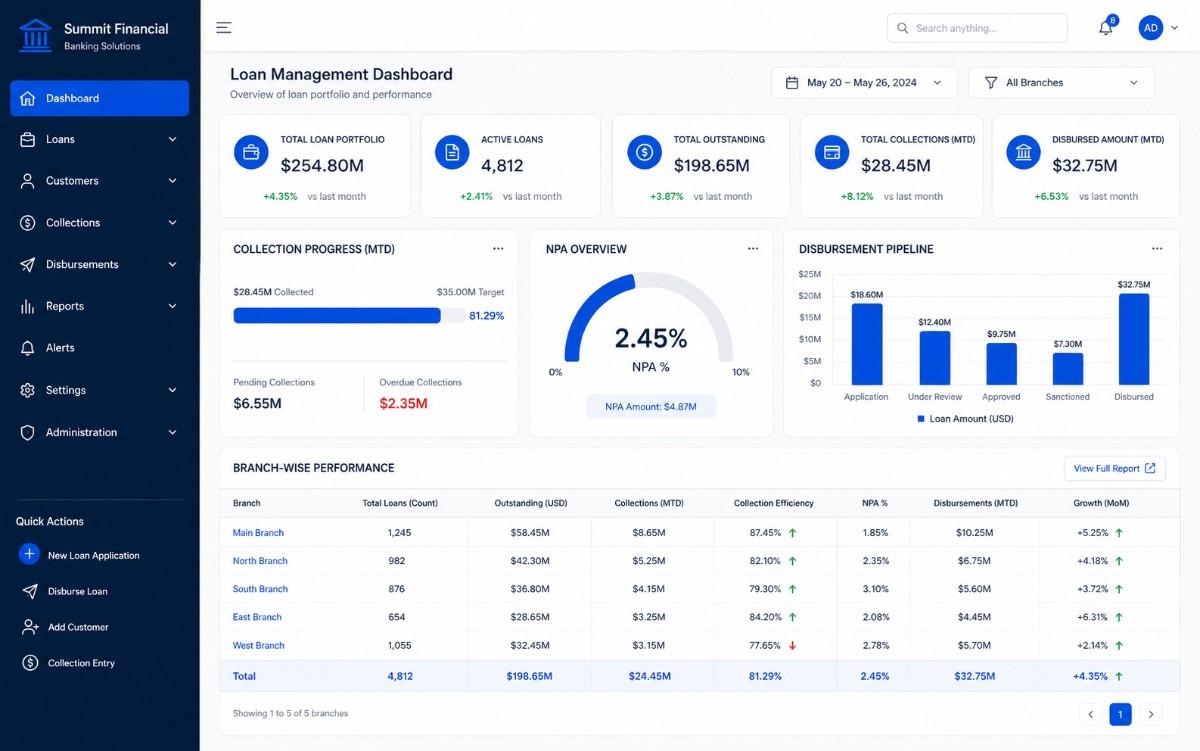Click the Total Loan Portfolio briefcase icon

(x=251, y=153)
